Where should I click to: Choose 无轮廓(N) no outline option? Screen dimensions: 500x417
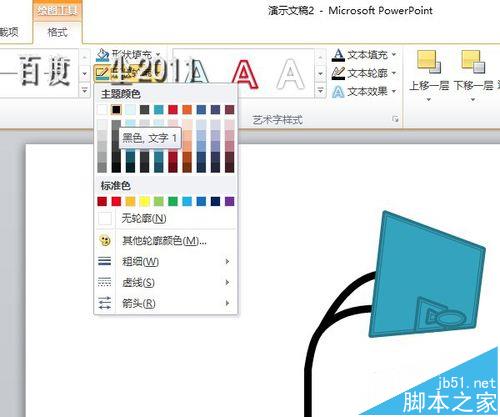(x=166, y=219)
